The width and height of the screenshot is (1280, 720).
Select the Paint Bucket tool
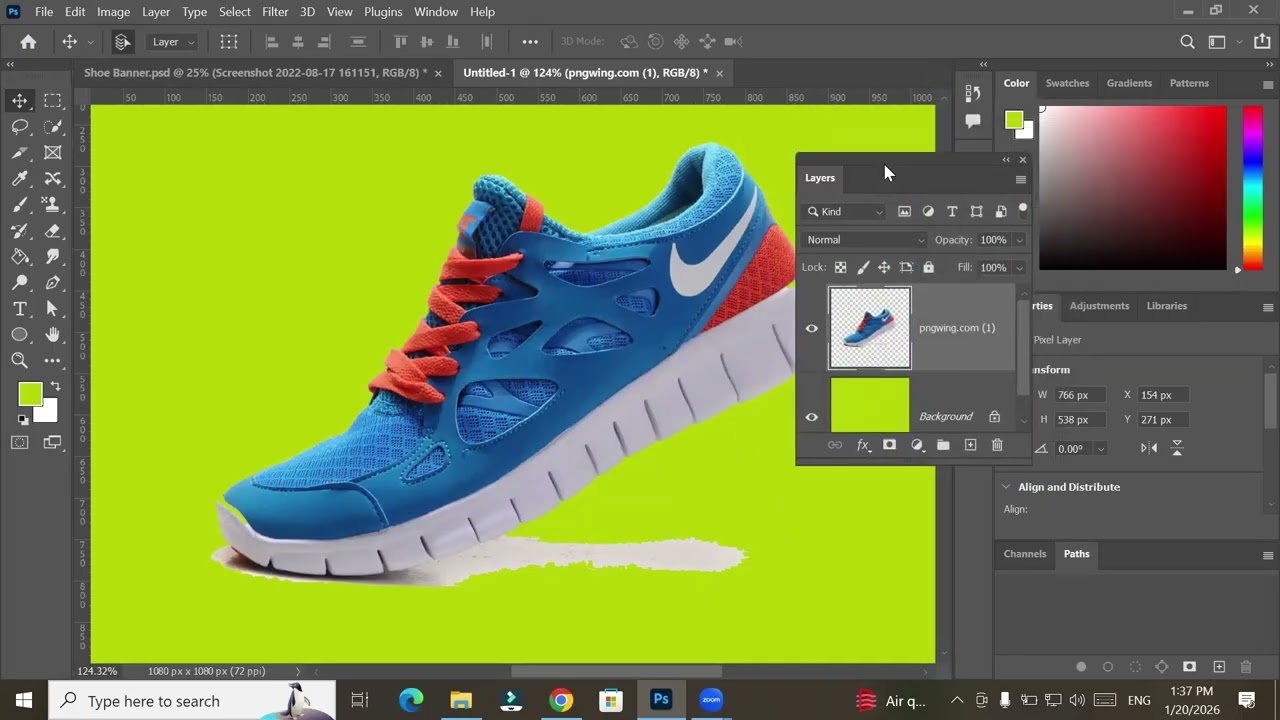coord(20,256)
